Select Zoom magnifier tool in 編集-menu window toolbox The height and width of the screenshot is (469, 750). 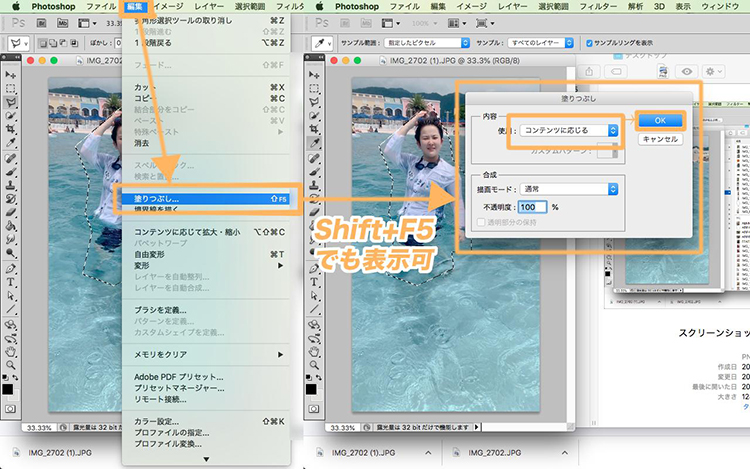pos(11,365)
